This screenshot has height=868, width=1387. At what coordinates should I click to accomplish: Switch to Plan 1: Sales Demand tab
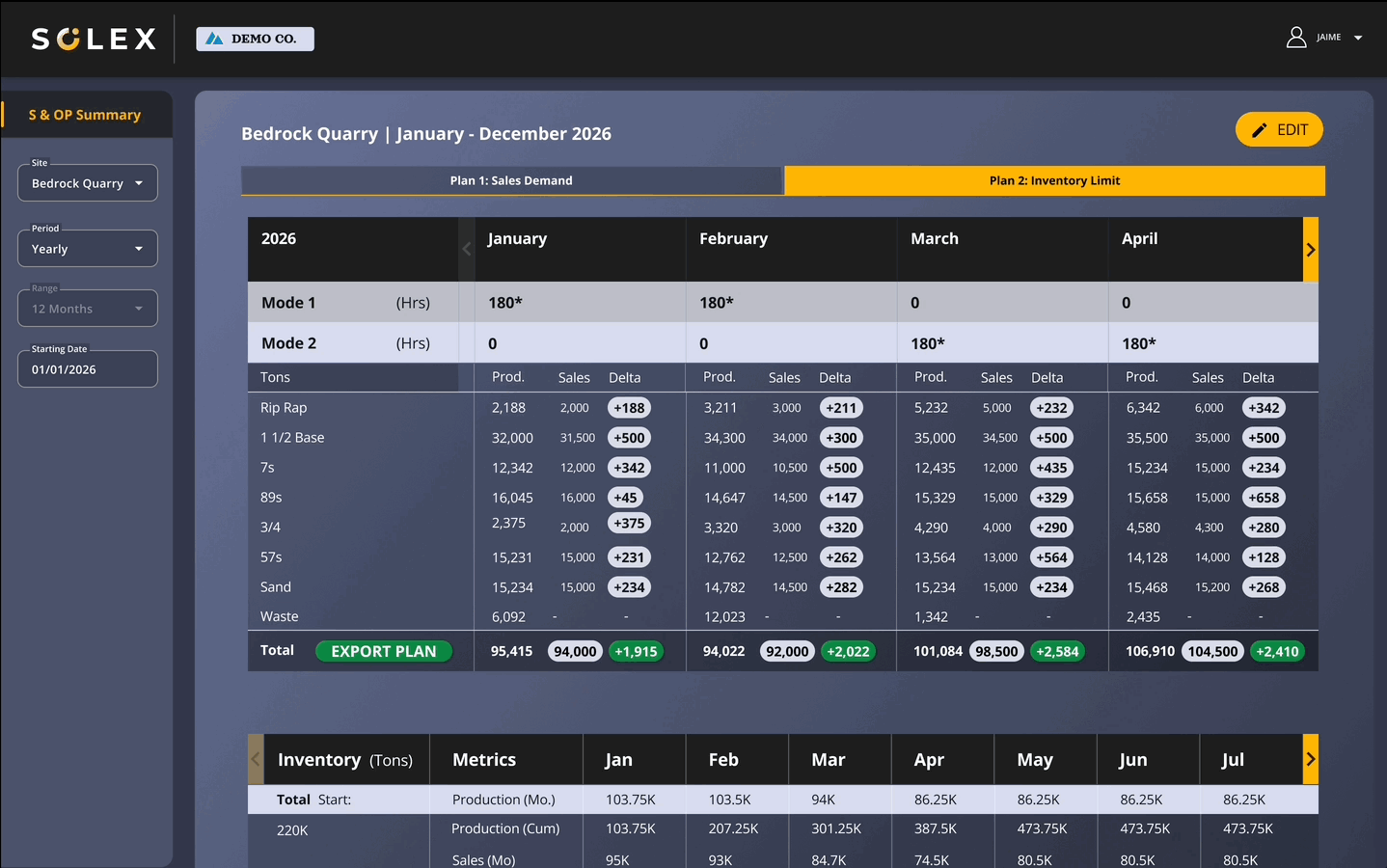click(511, 180)
